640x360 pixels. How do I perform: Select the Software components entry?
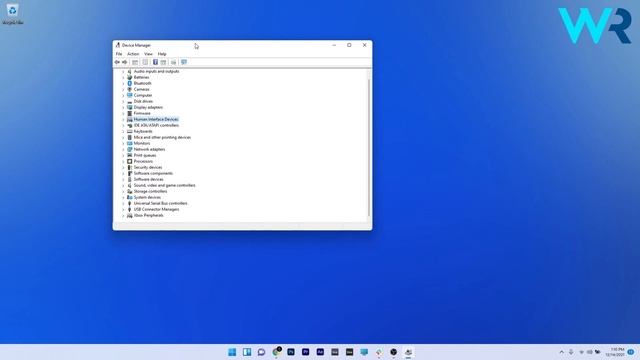[x=153, y=173]
